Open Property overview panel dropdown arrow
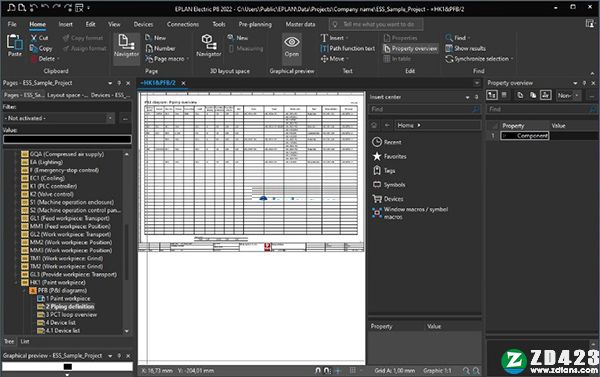 coord(575,83)
